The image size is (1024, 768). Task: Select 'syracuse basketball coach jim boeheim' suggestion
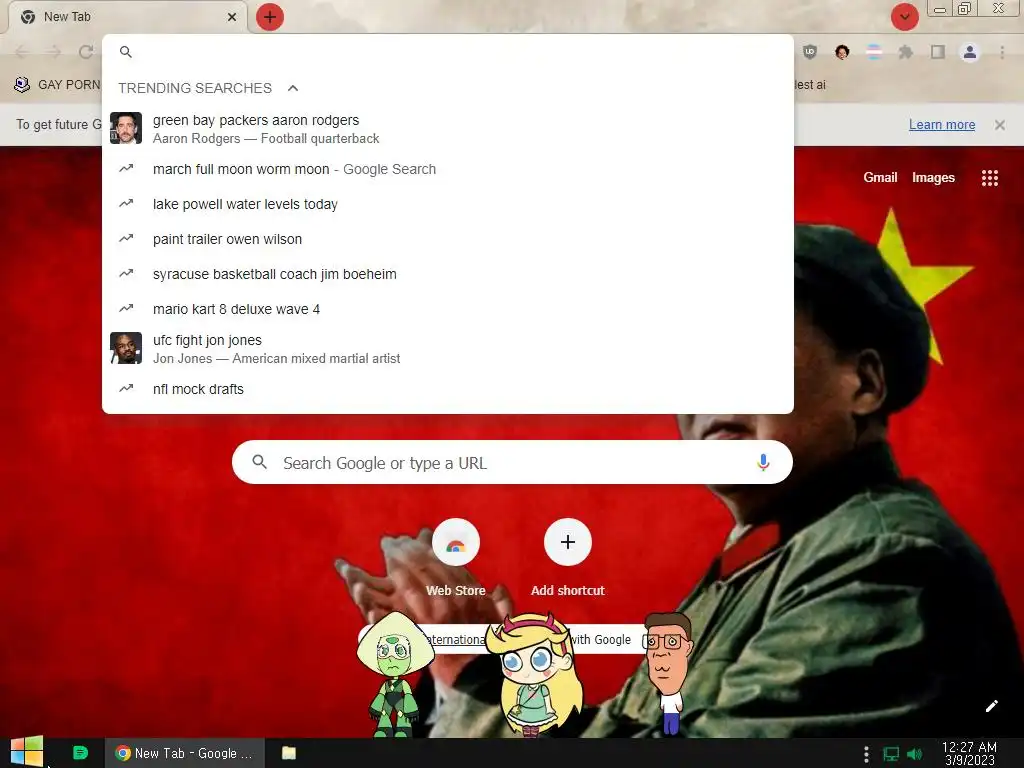pyautogui.click(x=448, y=274)
